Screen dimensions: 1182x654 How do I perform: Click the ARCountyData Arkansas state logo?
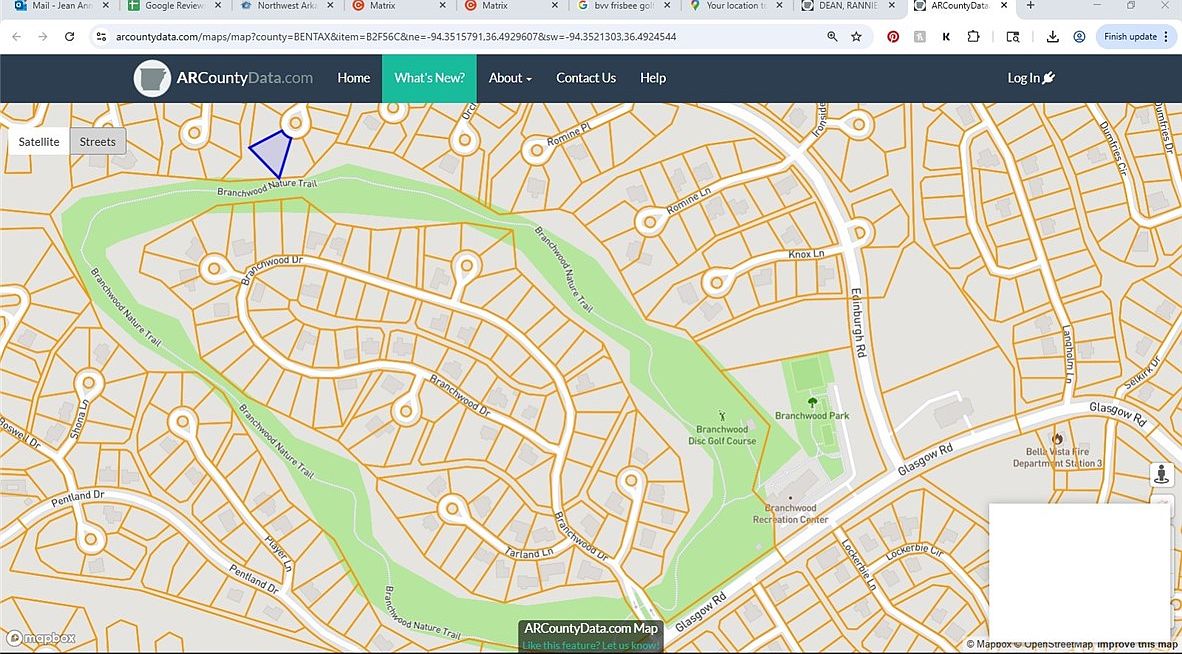pos(152,78)
